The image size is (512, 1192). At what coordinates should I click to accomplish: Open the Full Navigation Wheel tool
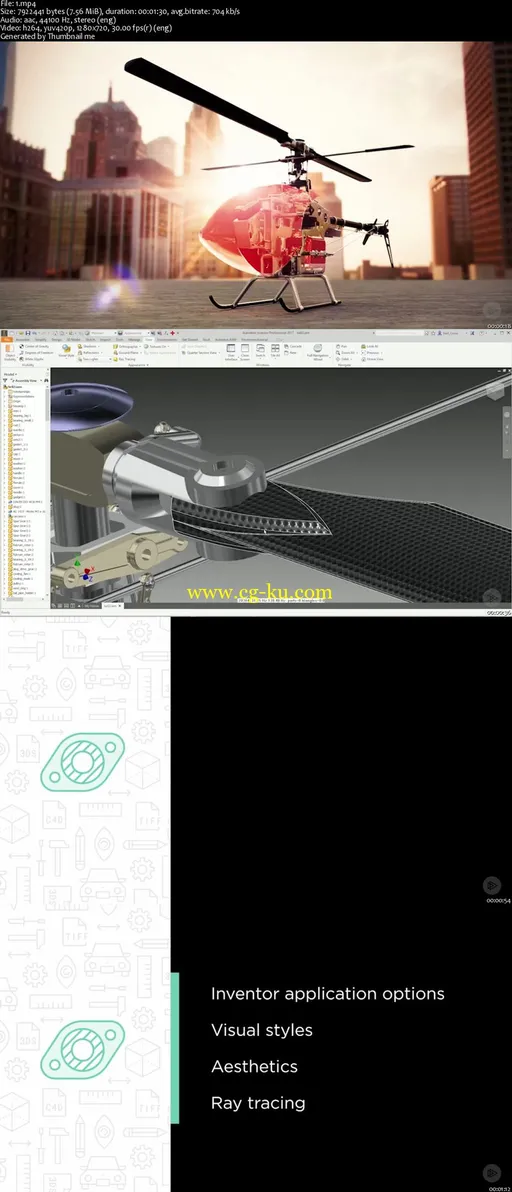tap(318, 351)
